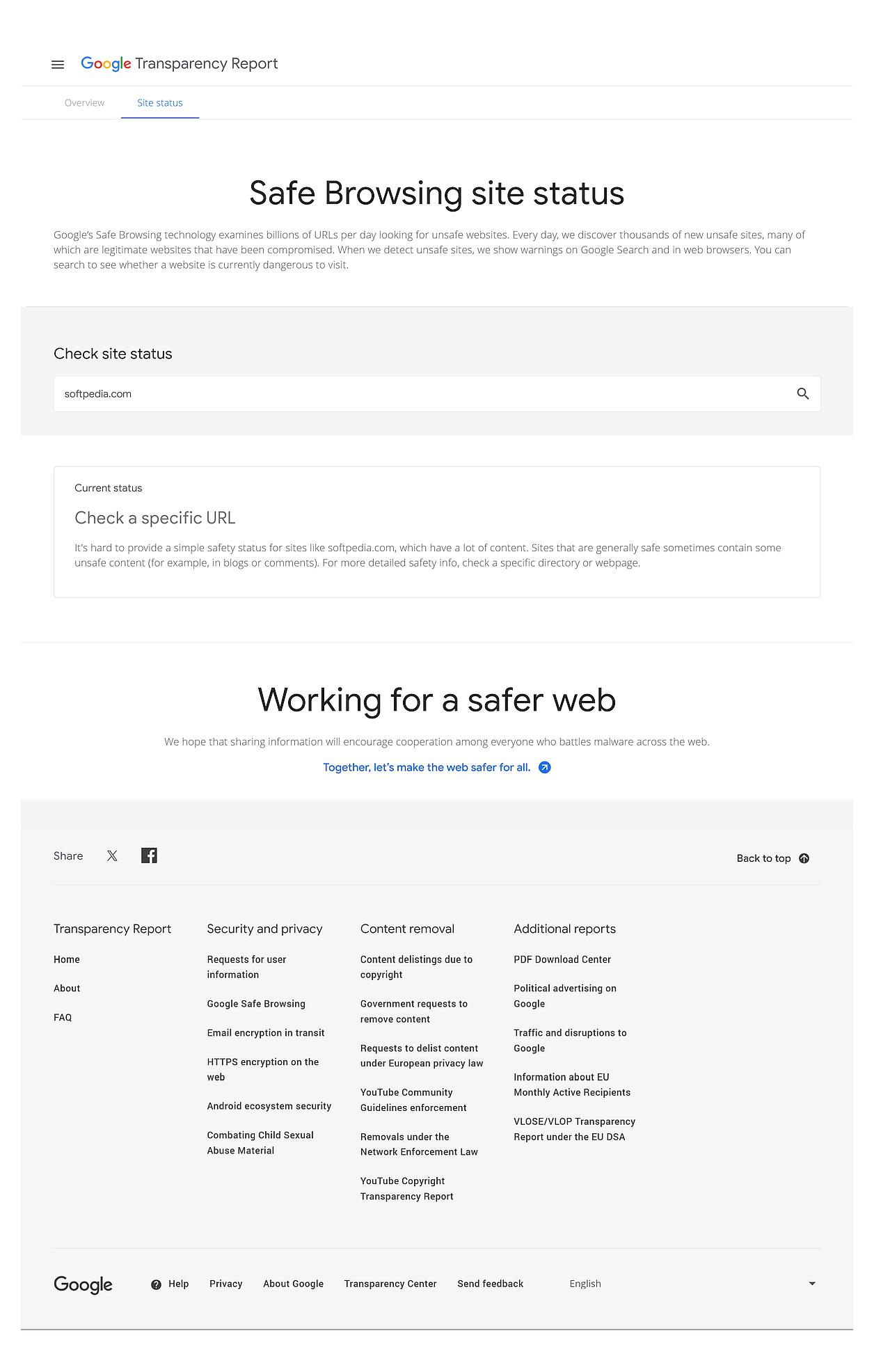Viewport: 874px width, 1372px height.
Task: Open the hamburger main menu
Action: [58, 64]
